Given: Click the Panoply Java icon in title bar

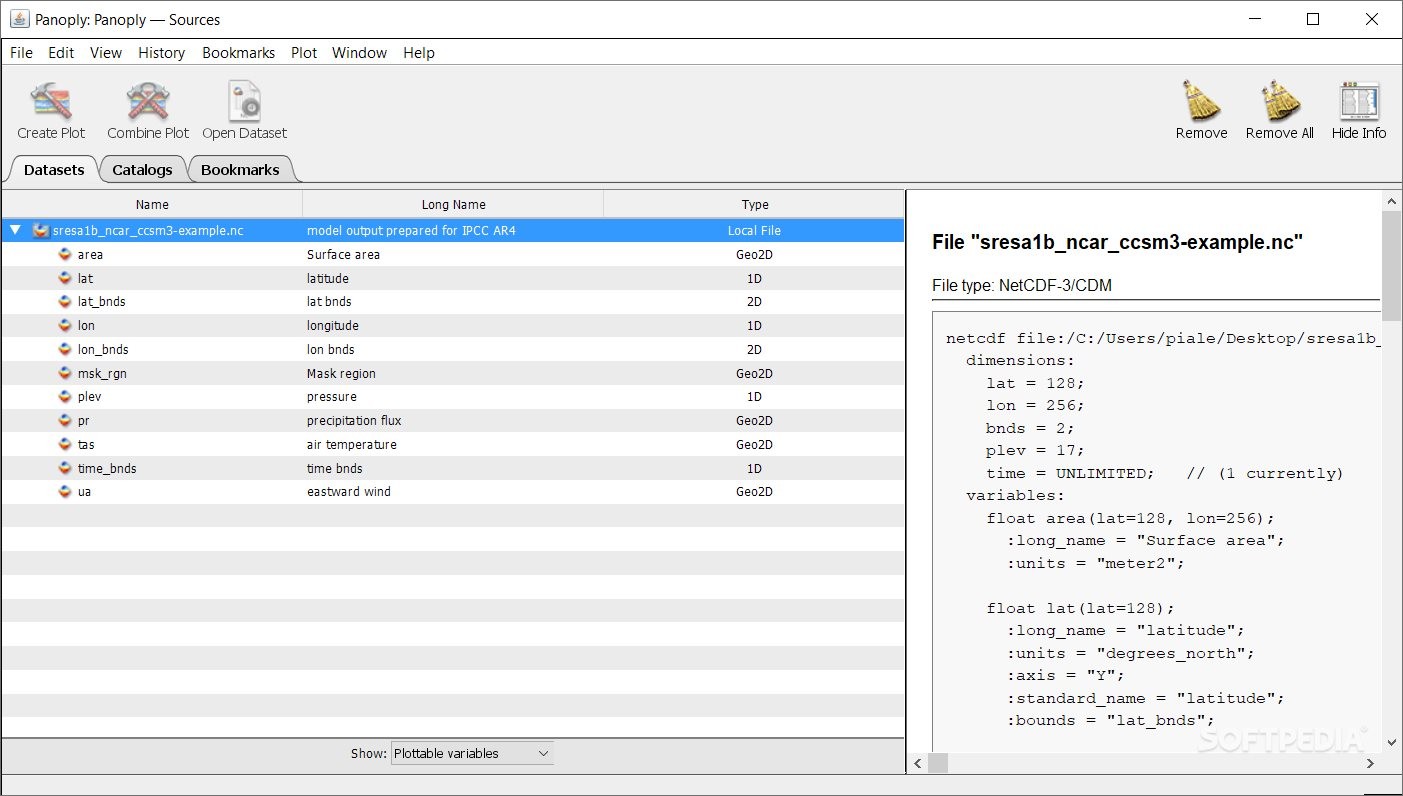Looking at the screenshot, I should 19,19.
